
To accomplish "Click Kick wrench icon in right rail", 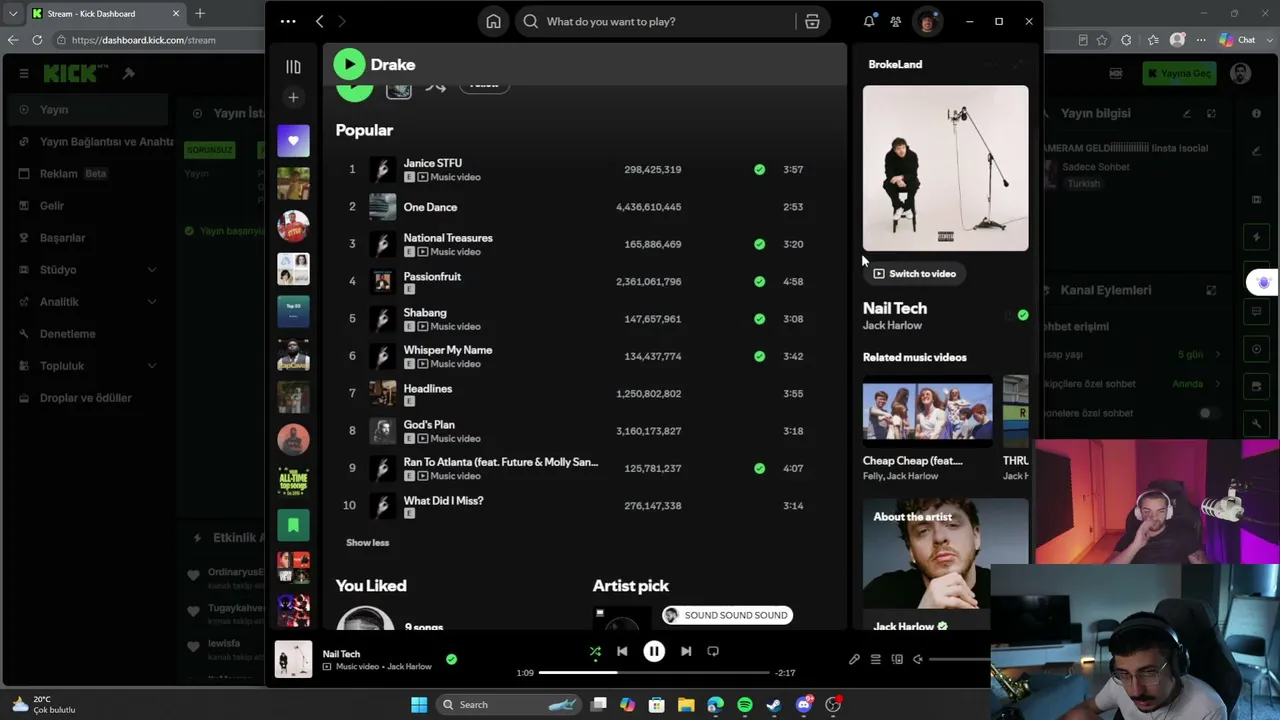I will coord(1257,424).
